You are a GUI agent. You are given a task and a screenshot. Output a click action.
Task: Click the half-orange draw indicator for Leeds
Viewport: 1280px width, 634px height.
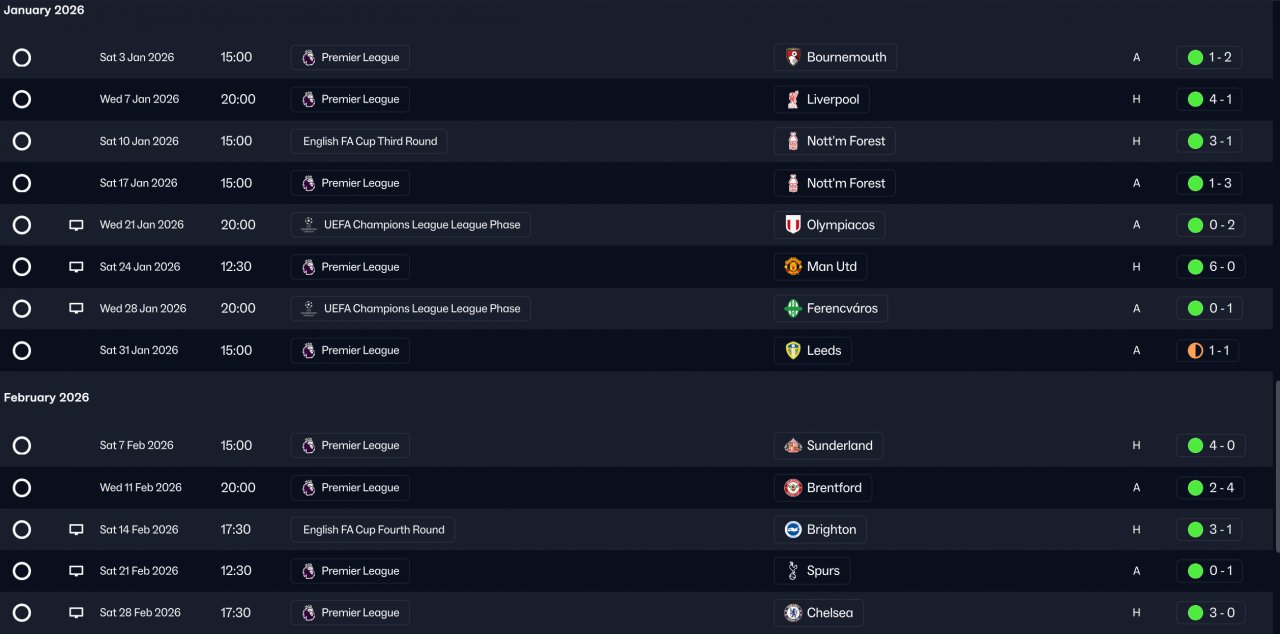[x=1195, y=351]
